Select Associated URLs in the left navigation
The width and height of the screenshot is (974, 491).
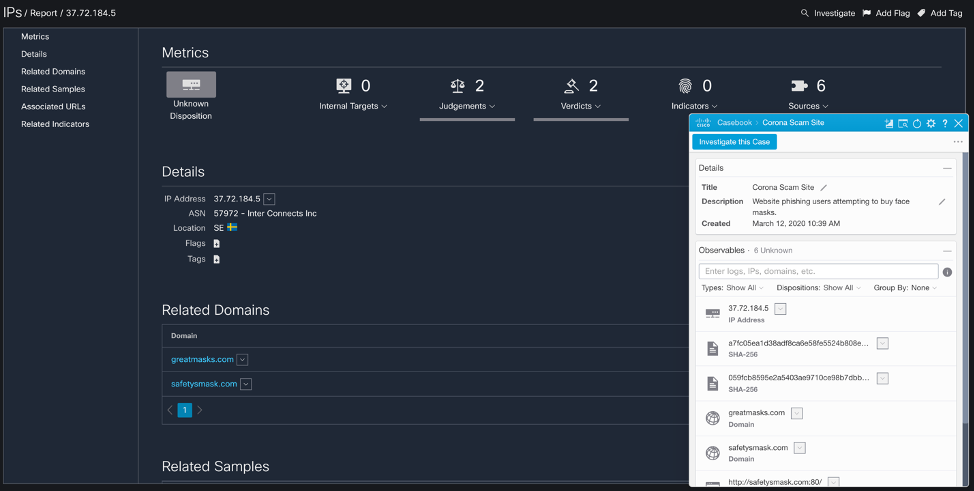pos(53,106)
